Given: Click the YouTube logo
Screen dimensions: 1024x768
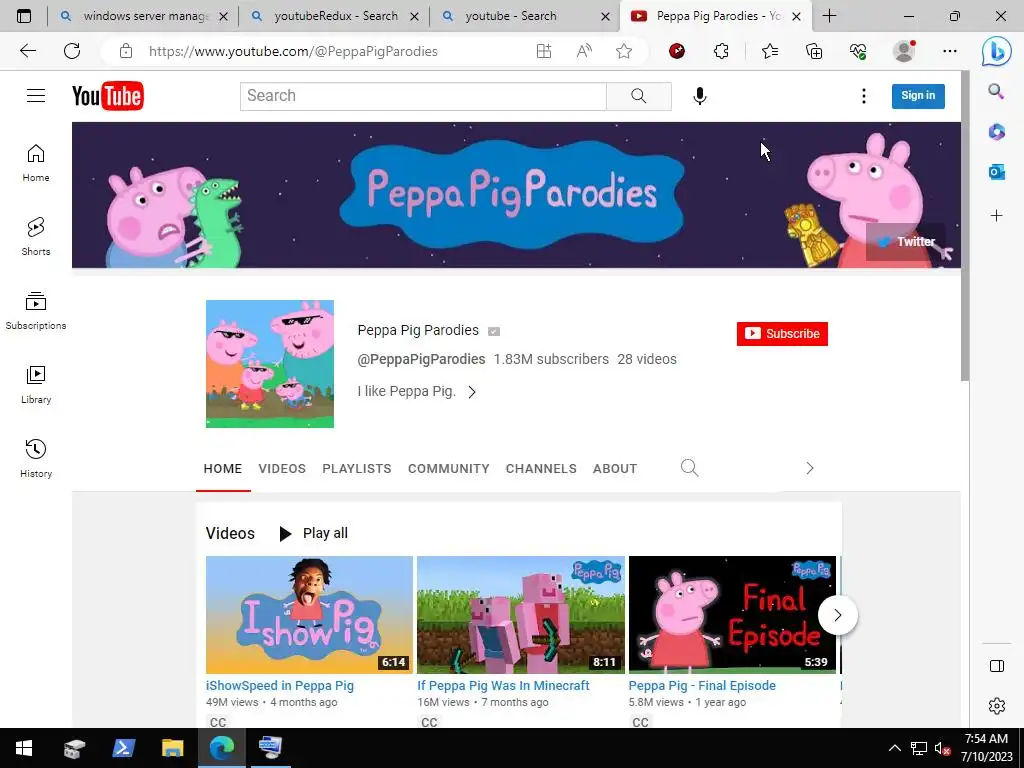Looking at the screenshot, I should tap(108, 96).
